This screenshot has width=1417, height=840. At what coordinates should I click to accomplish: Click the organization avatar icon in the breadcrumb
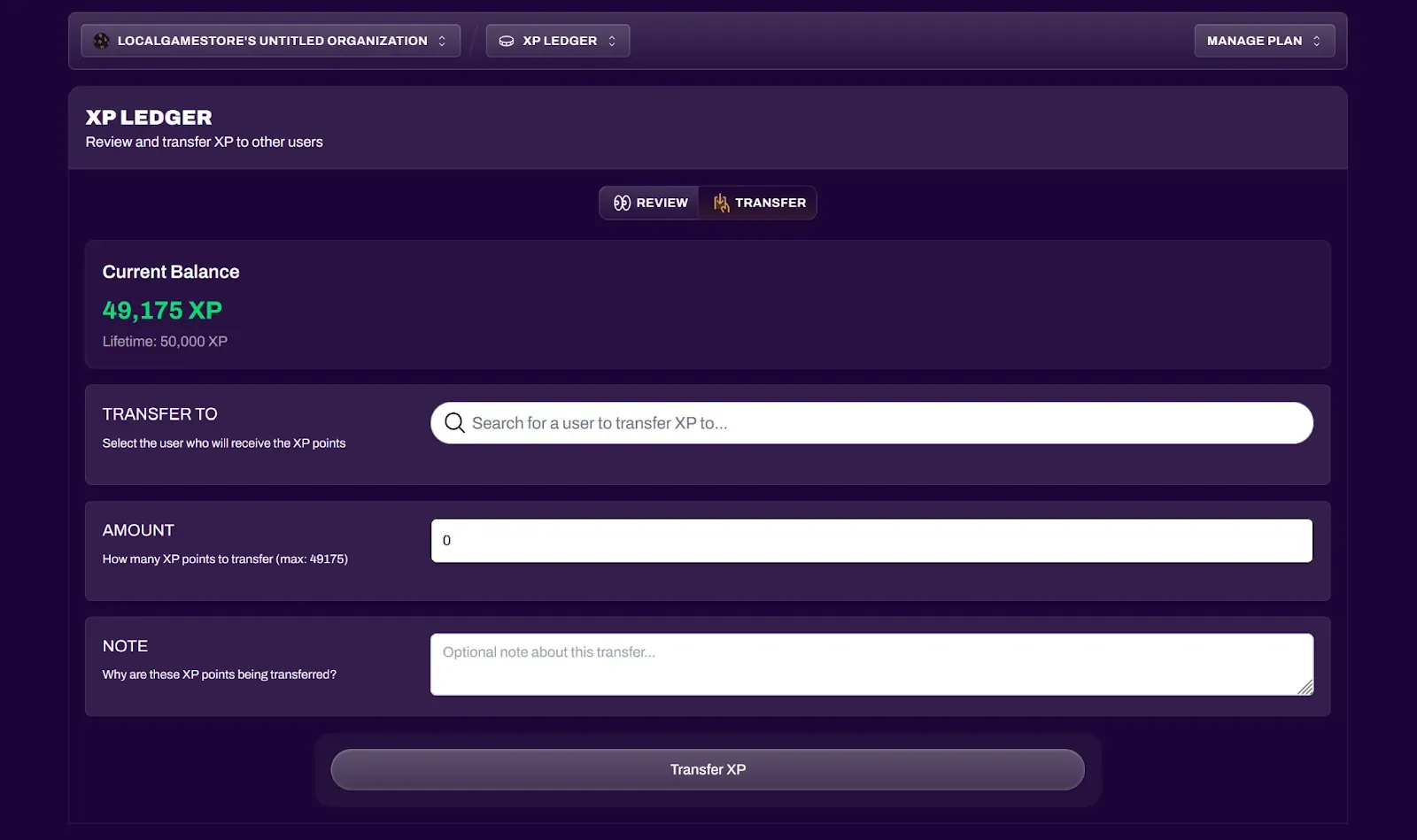pos(101,40)
